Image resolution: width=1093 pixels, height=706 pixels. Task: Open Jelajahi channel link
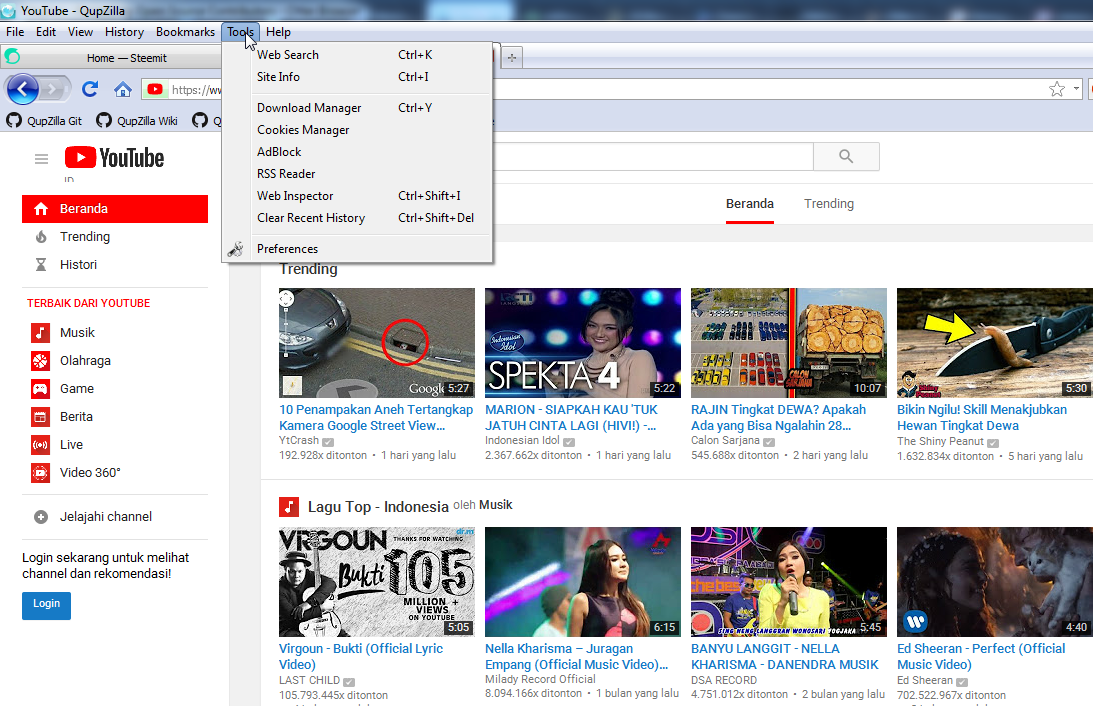105,517
